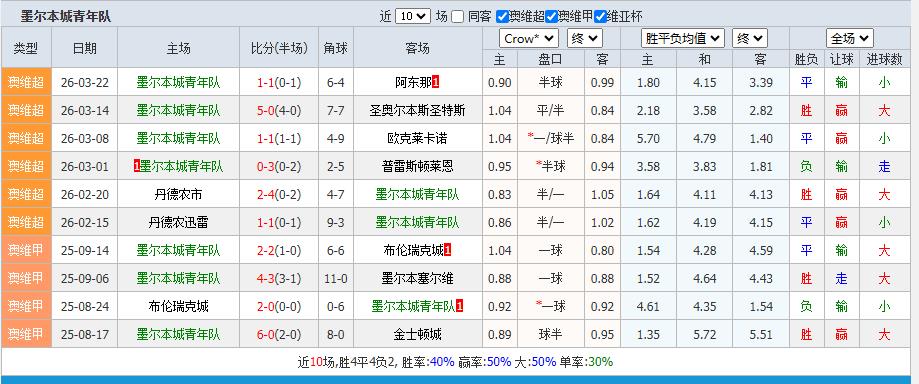Click the 奥维超 tag in the 26-03-22 row
Screen dimensions: 919x384
pyautogui.click(x=26, y=83)
